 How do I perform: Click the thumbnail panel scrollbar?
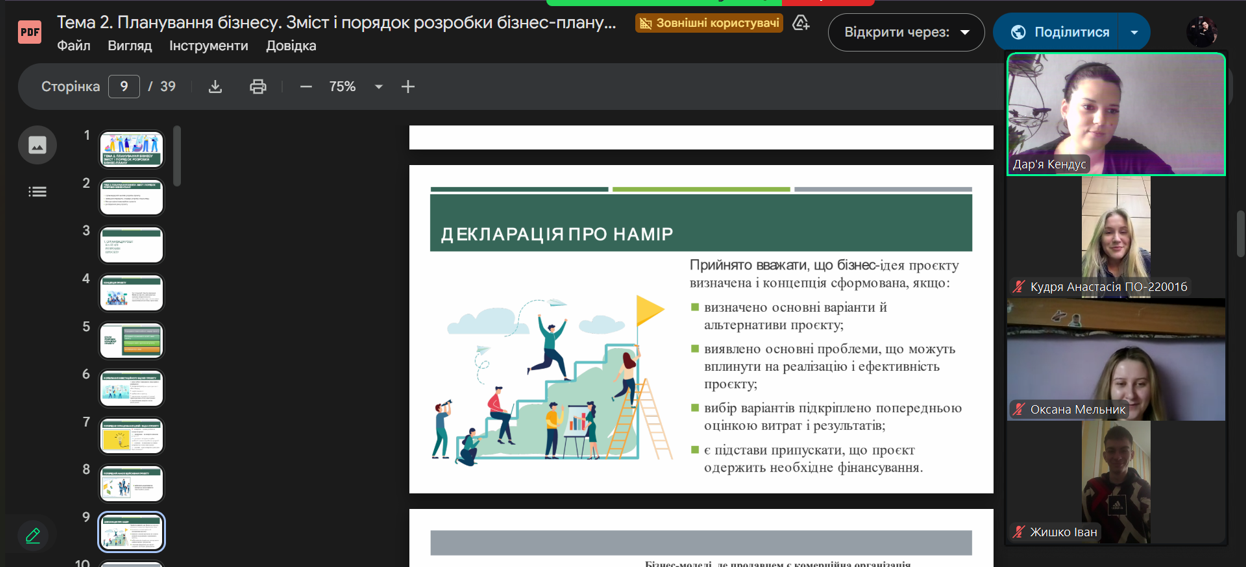tap(177, 156)
